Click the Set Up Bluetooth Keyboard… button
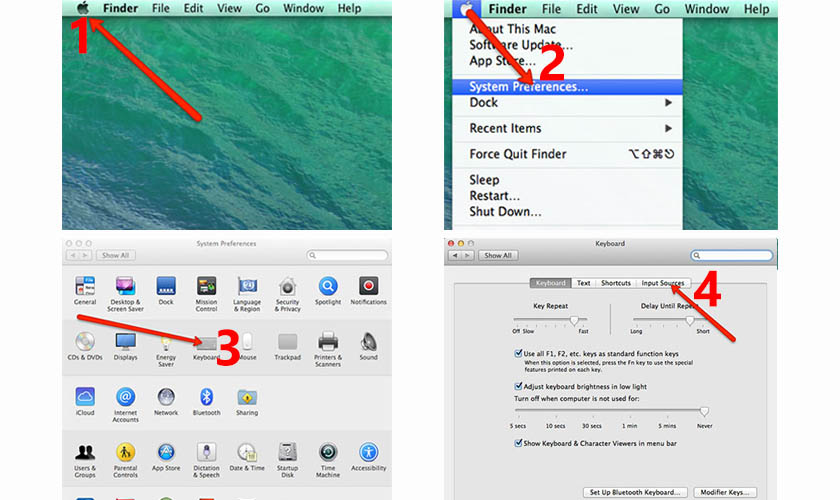The image size is (840, 500). pyautogui.click(x=635, y=492)
